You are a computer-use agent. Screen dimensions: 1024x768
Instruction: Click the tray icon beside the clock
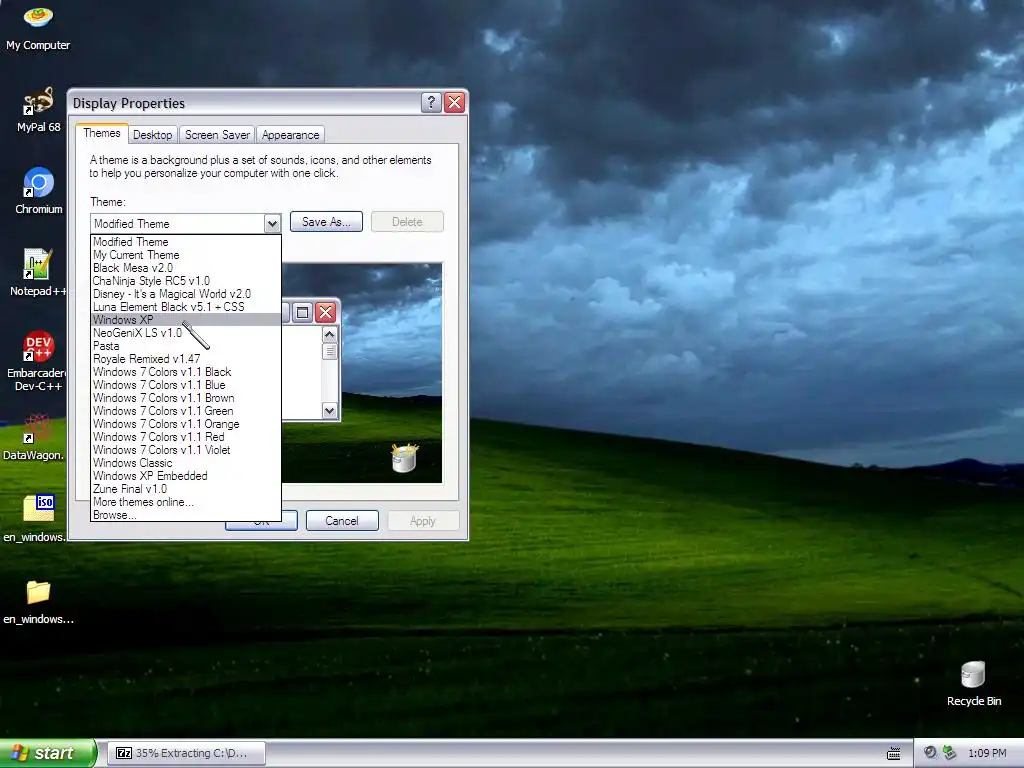click(x=950, y=753)
